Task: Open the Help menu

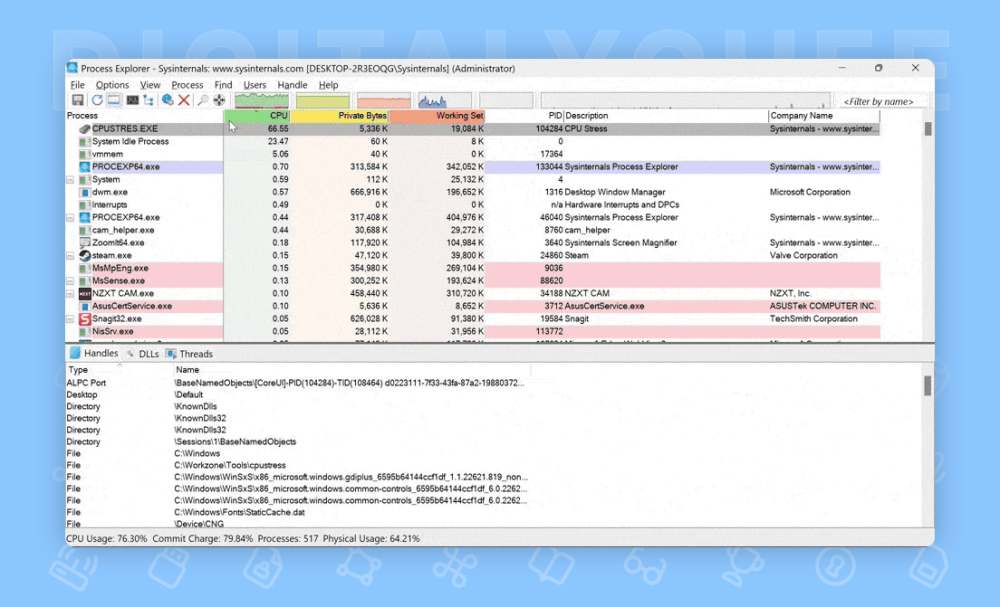Action: click(x=328, y=85)
